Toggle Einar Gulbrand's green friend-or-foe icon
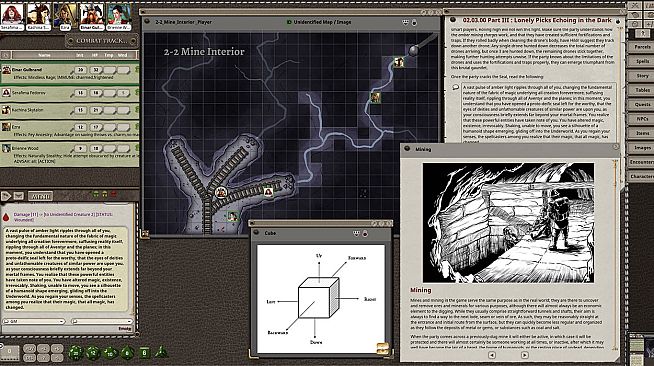This screenshot has height=366, width=654. coord(136,70)
